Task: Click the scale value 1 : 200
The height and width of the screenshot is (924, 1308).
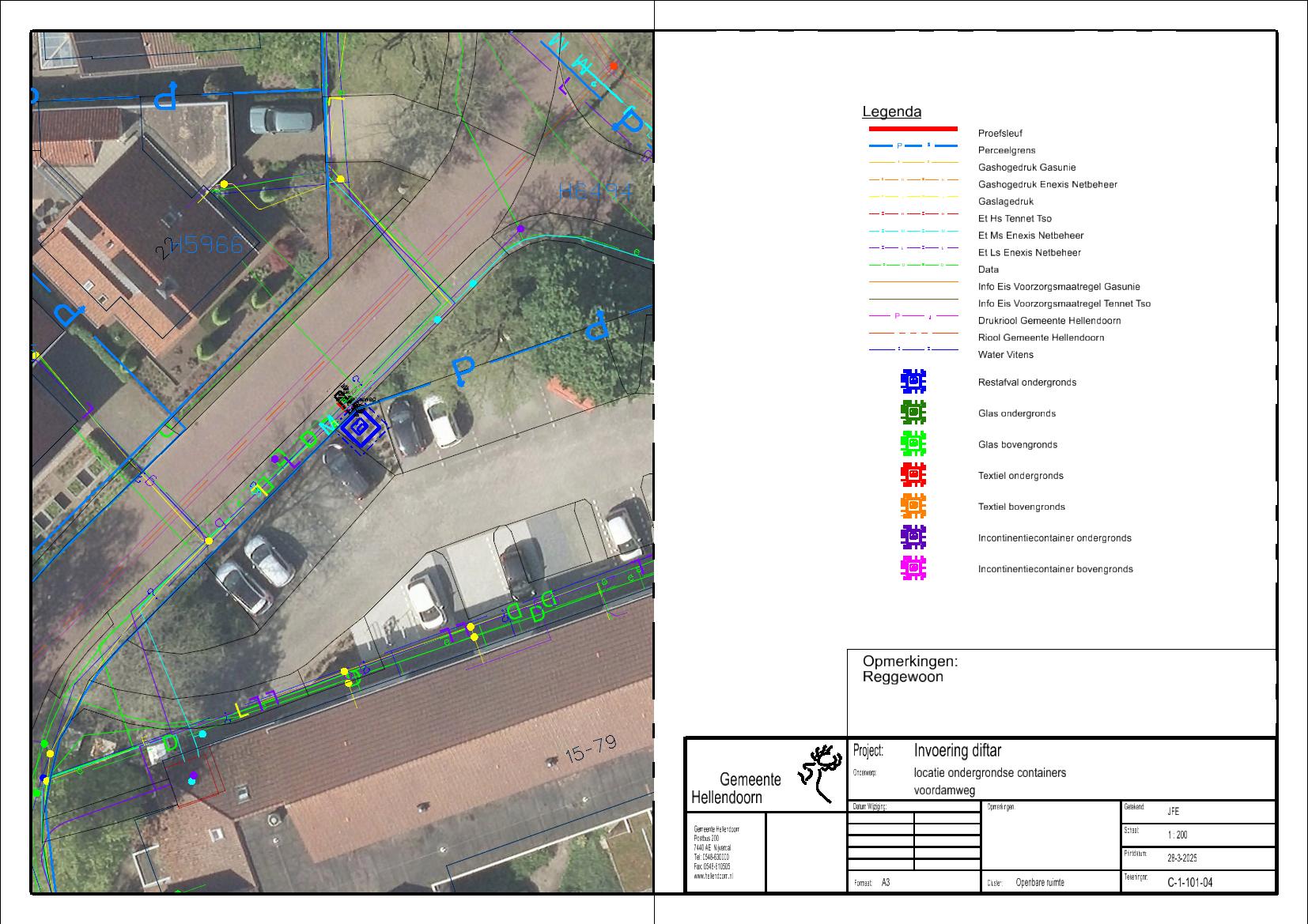Action: coord(1177,835)
